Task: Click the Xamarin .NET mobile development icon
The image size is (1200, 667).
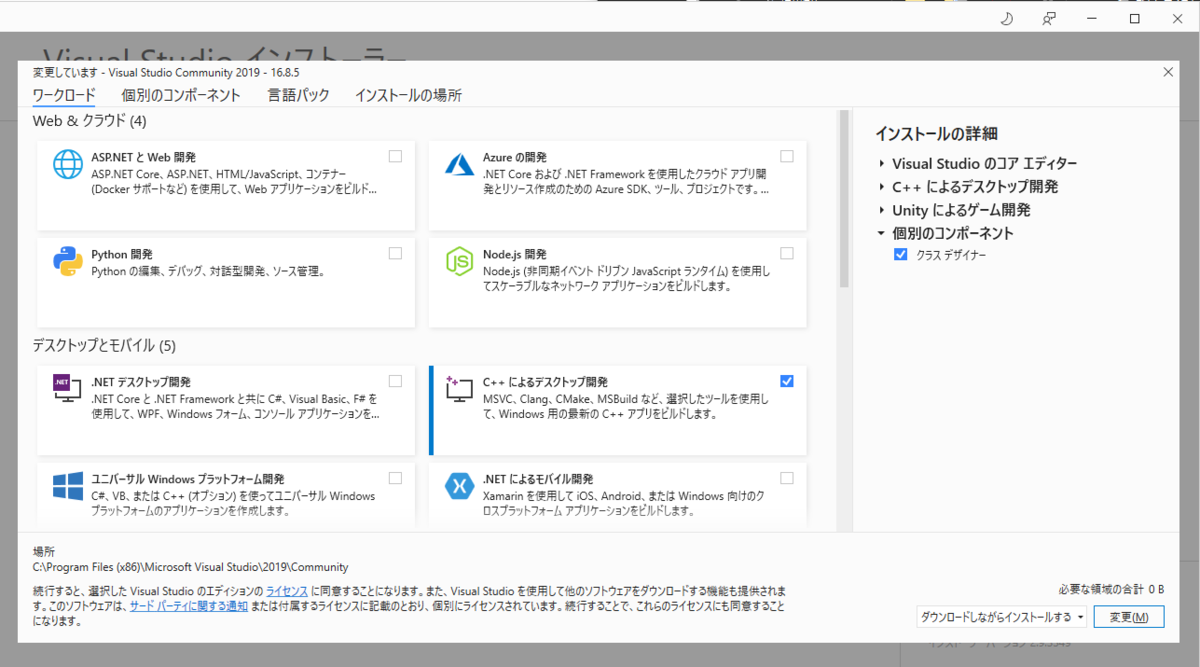Action: (459, 487)
